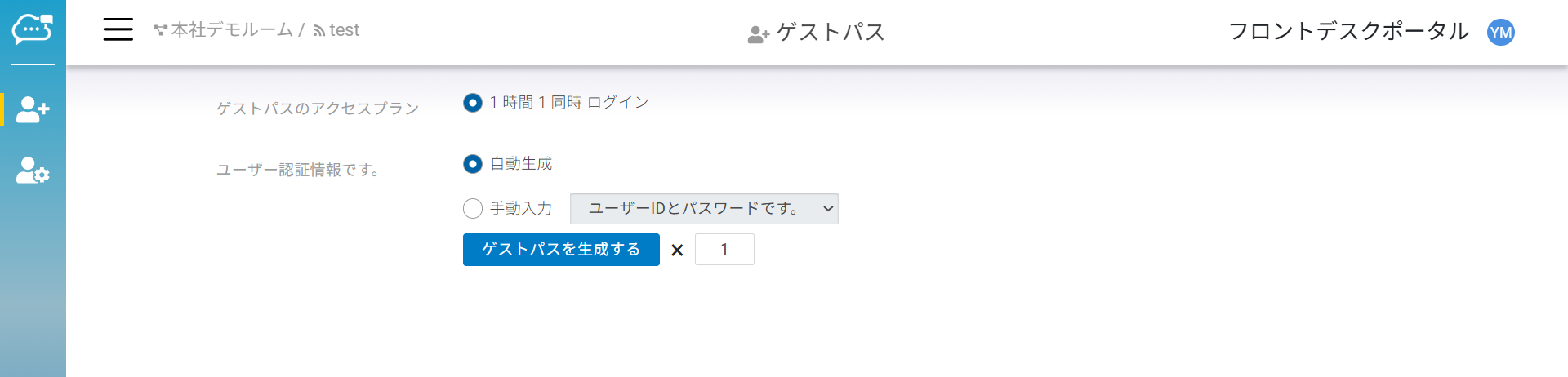The height and width of the screenshot is (377, 1568).
Task: Select the 1時間 1同時 ログイン plan radio
Action: point(473,103)
